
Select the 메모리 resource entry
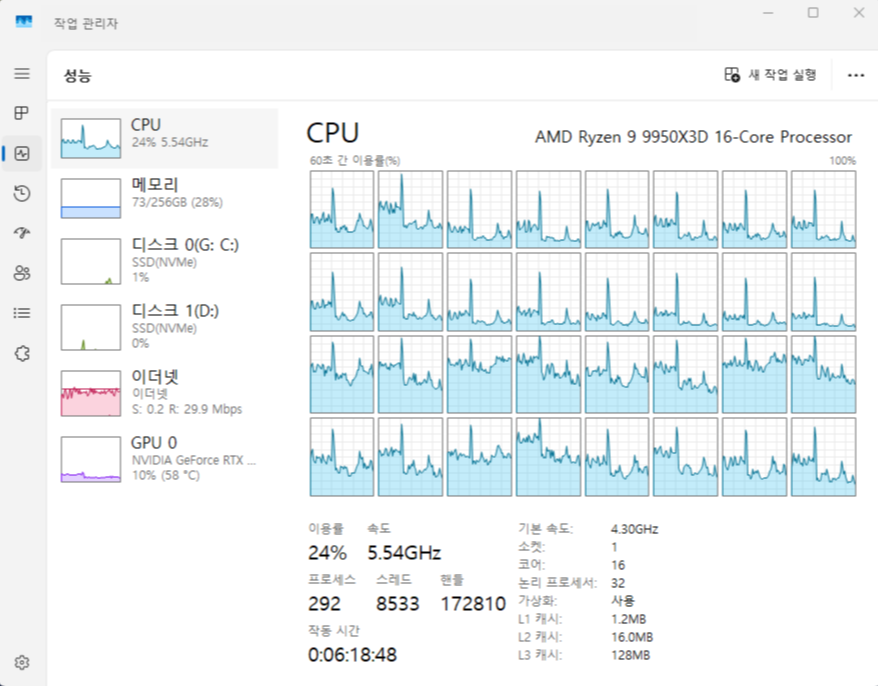pyautogui.click(x=165, y=198)
